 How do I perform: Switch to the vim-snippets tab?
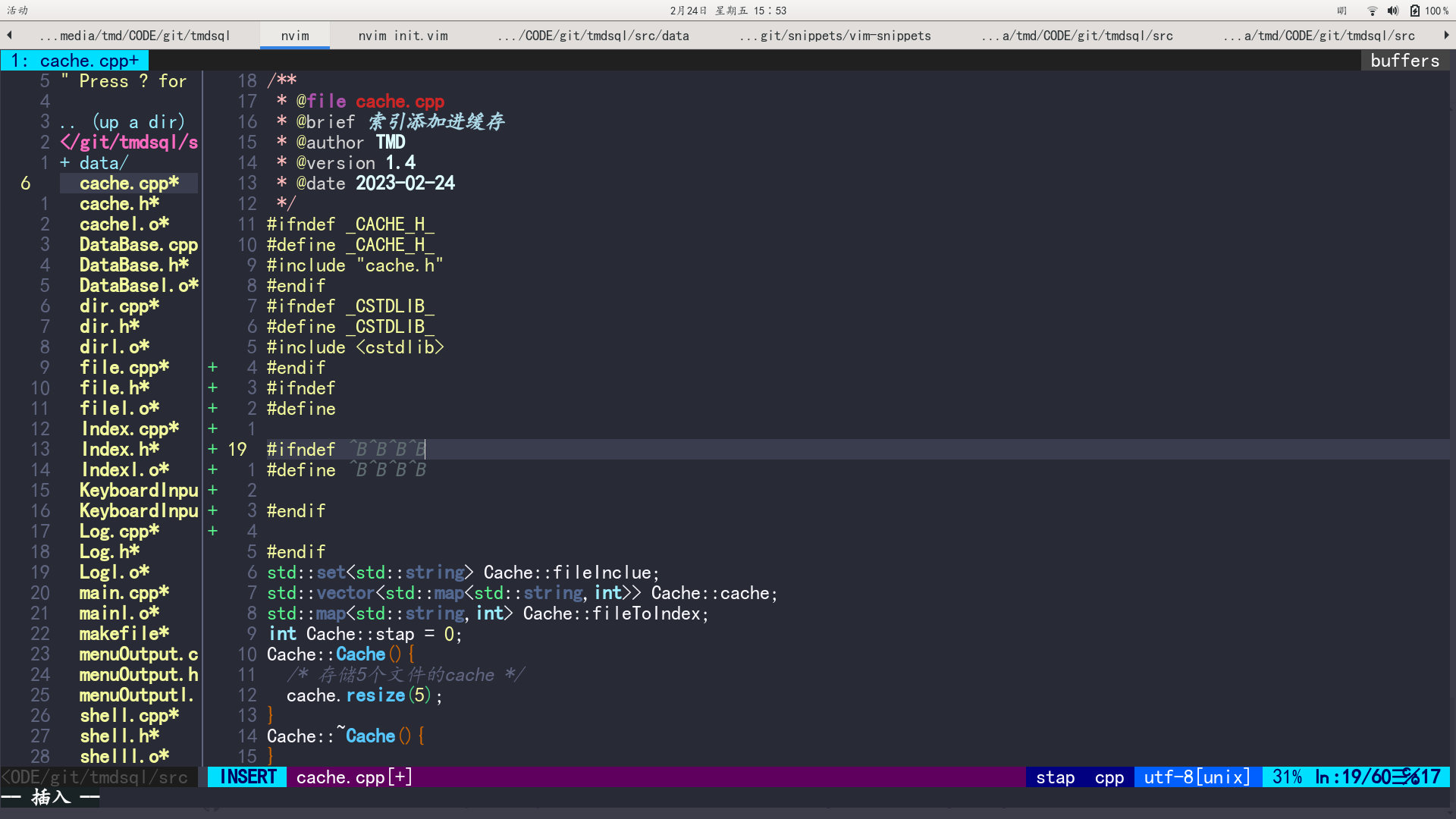(834, 35)
